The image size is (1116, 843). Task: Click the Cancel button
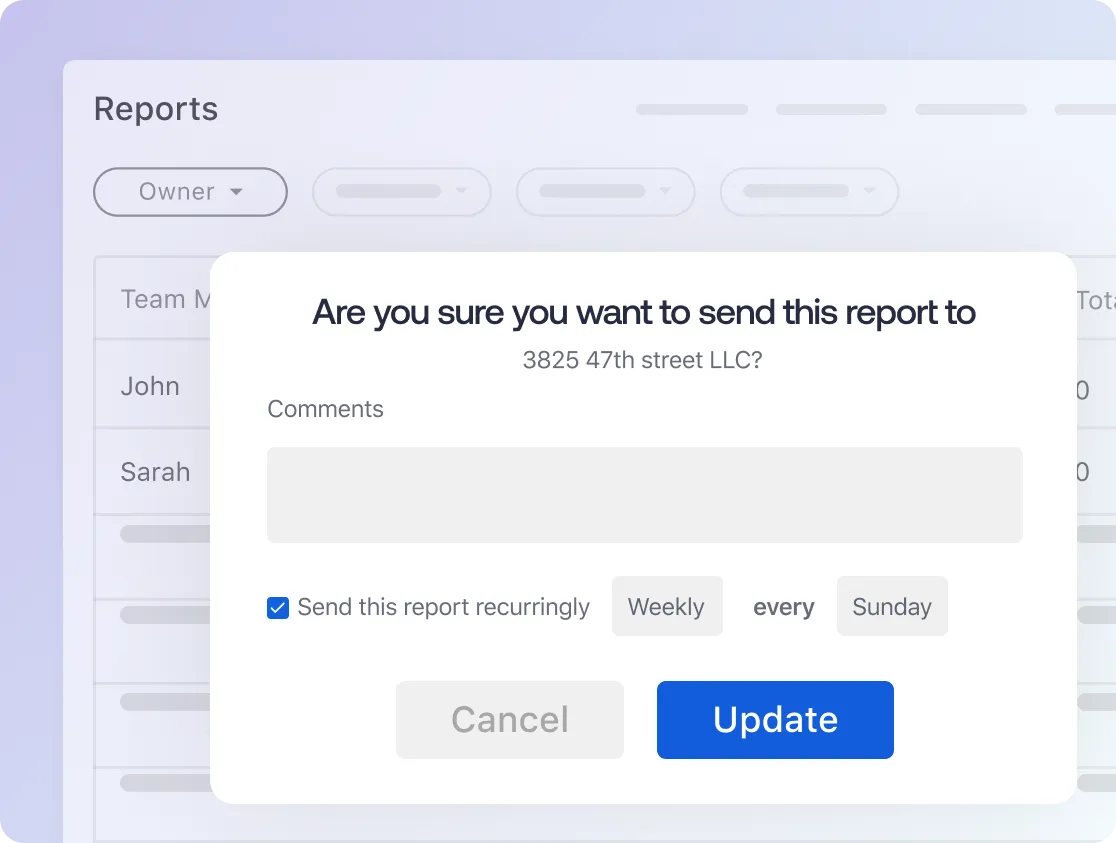510,719
